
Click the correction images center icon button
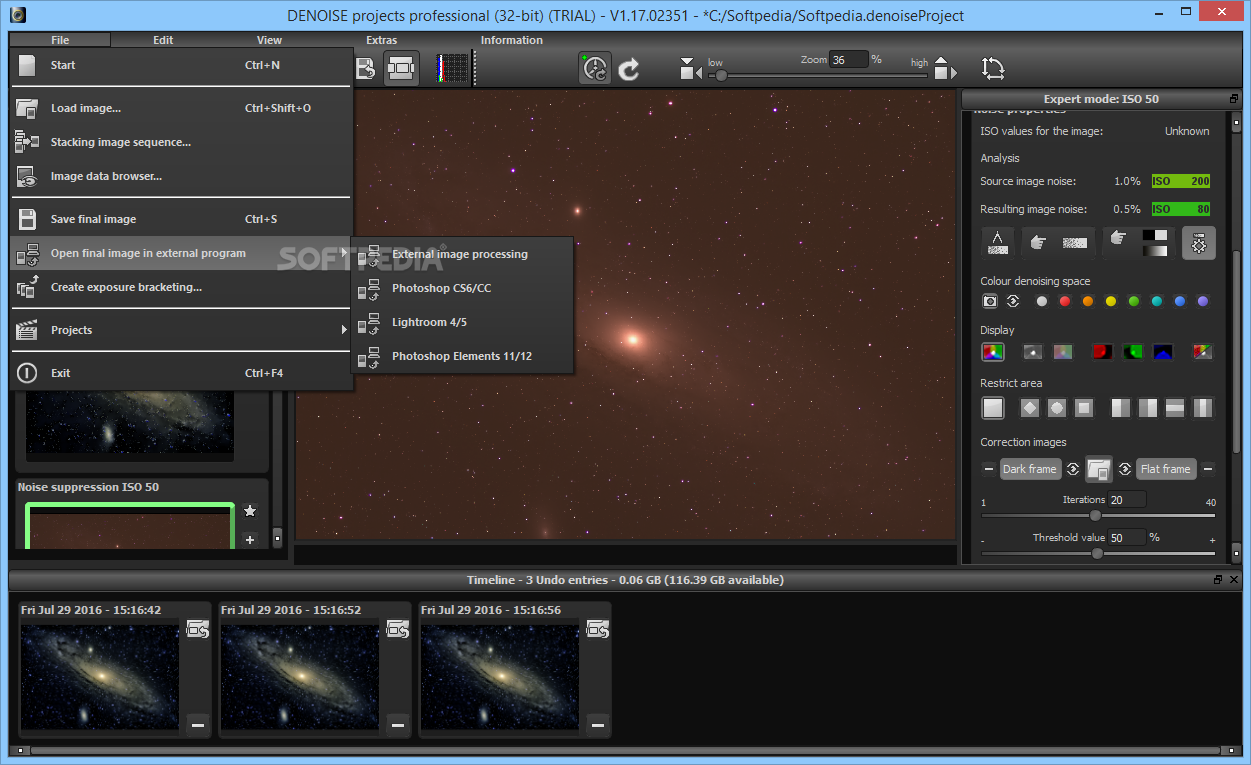tap(1099, 469)
